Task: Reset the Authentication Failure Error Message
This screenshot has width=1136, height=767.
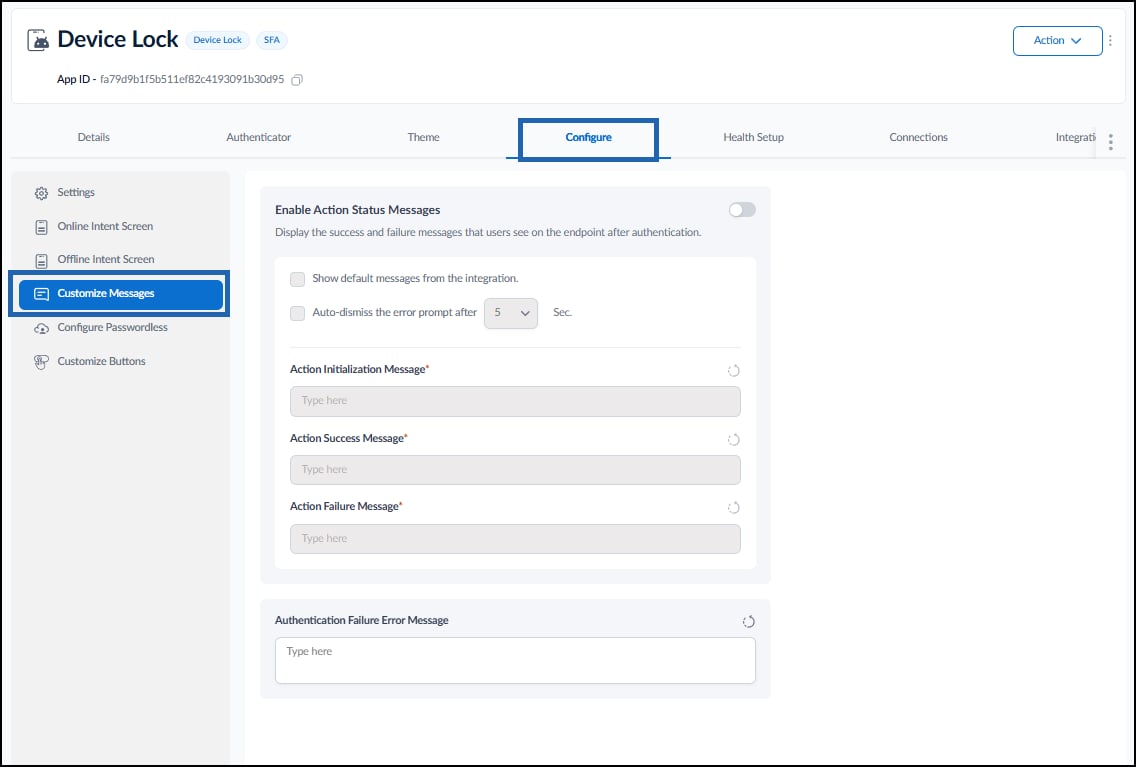Action: click(x=748, y=621)
